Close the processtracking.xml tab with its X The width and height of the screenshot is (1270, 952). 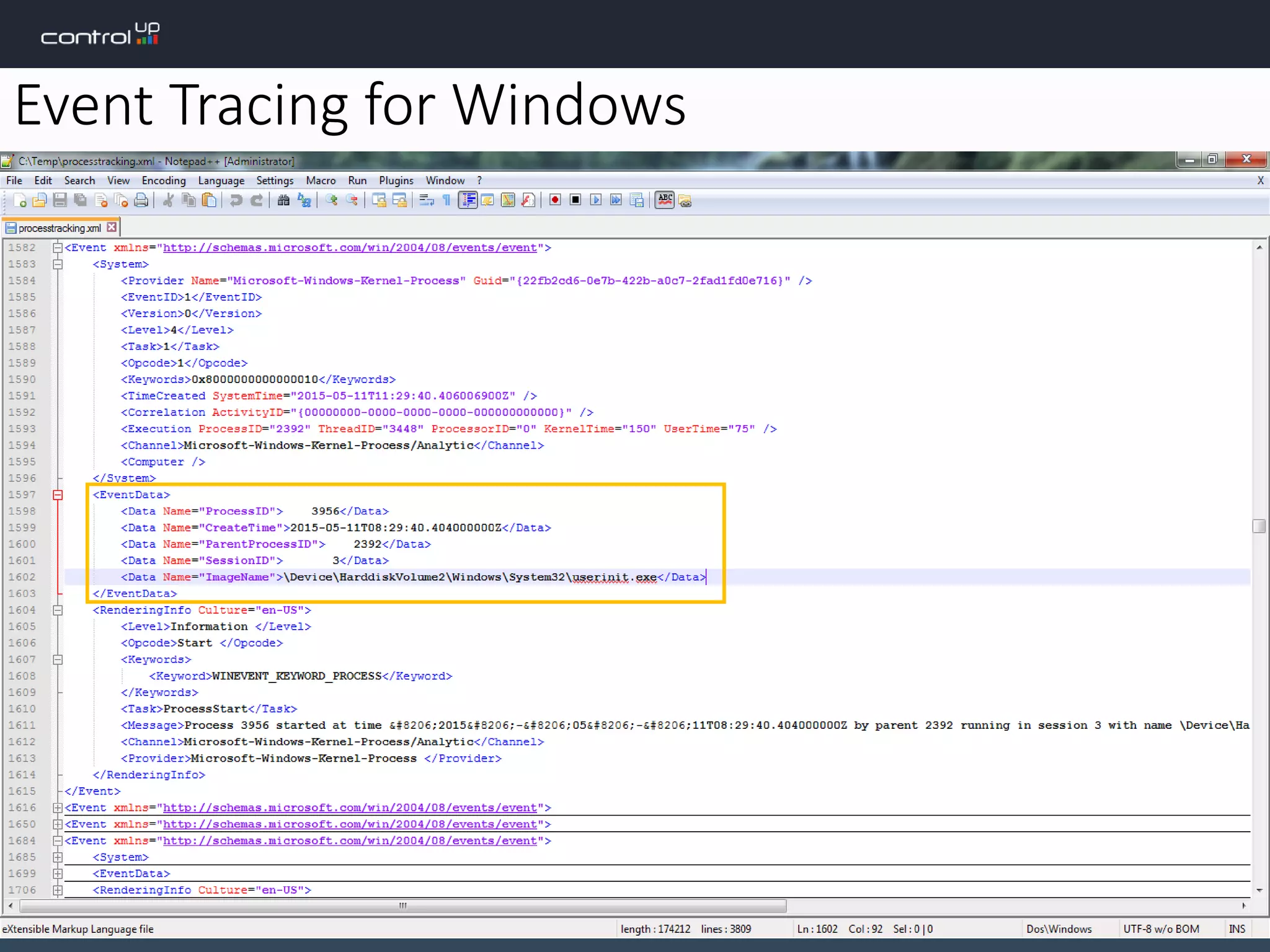(x=112, y=227)
